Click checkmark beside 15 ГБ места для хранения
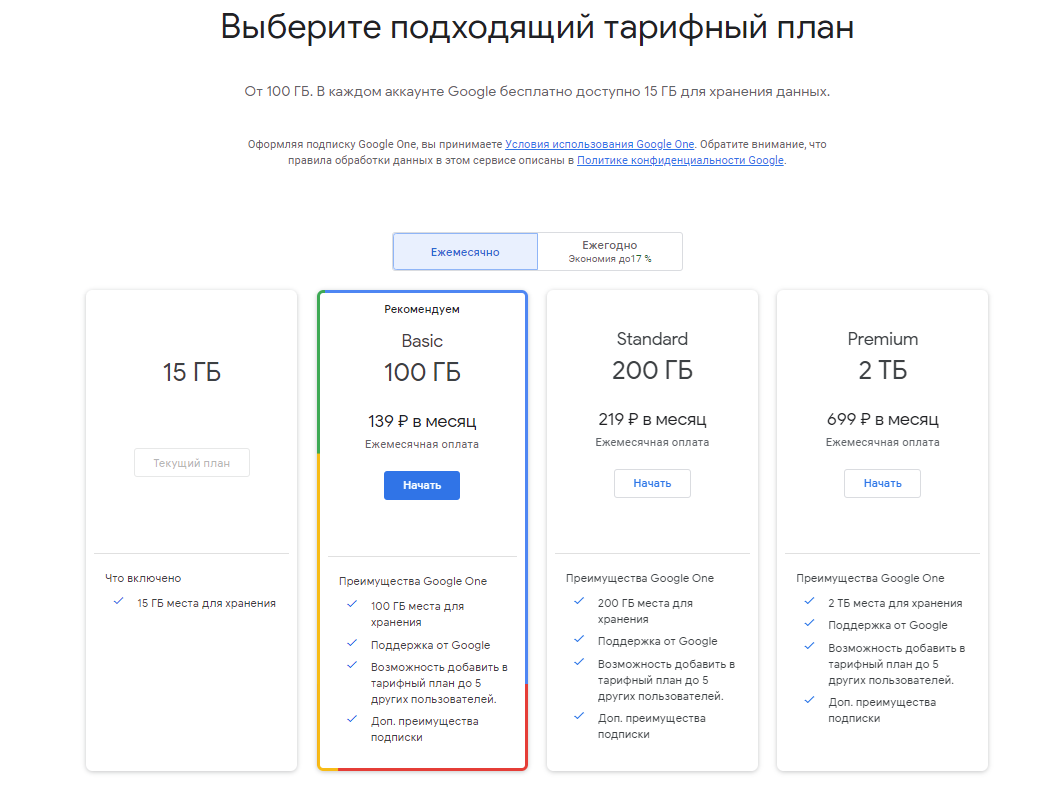 pyautogui.click(x=119, y=601)
